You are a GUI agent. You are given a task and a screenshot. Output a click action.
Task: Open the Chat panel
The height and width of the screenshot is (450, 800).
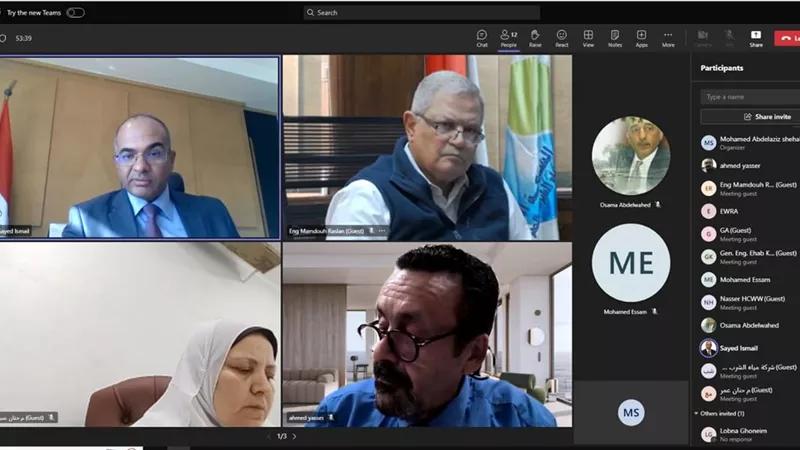click(482, 38)
